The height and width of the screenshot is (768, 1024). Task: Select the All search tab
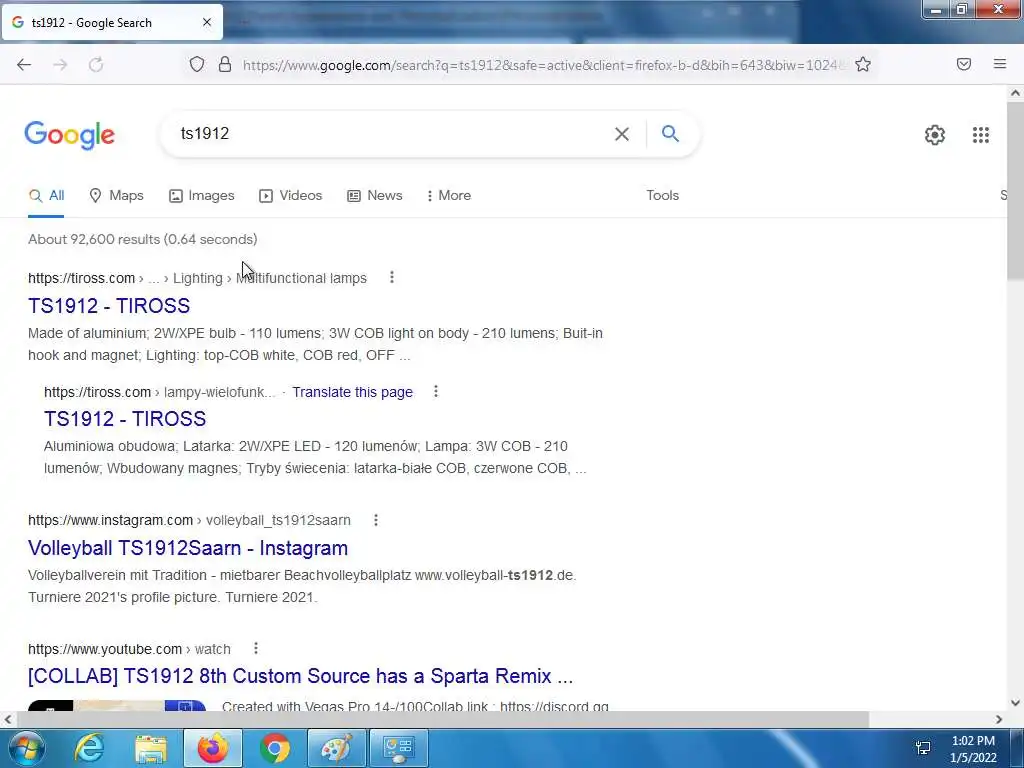pos(46,196)
